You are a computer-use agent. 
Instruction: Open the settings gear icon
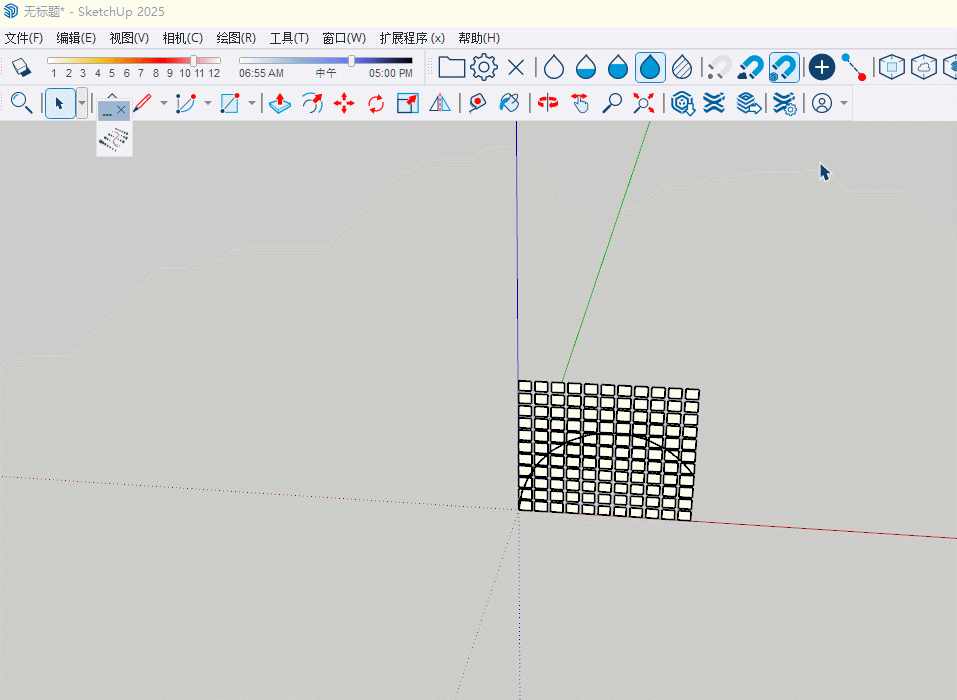[484, 67]
